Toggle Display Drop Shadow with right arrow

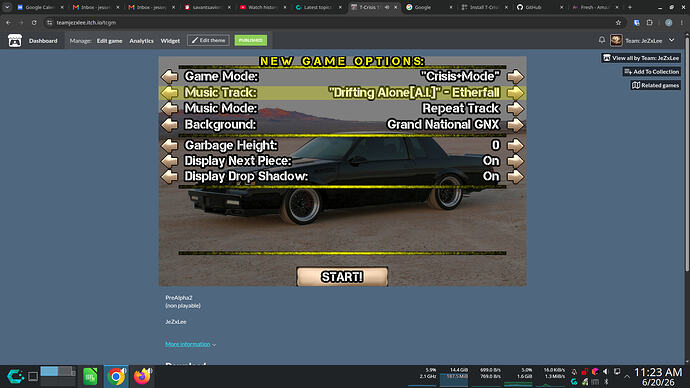click(x=515, y=176)
